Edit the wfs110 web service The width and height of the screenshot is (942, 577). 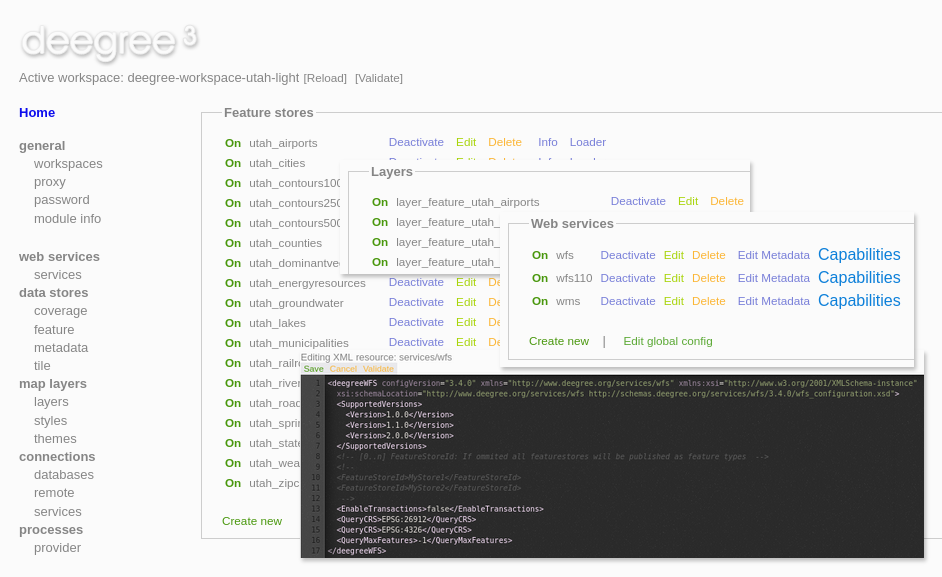tap(673, 278)
